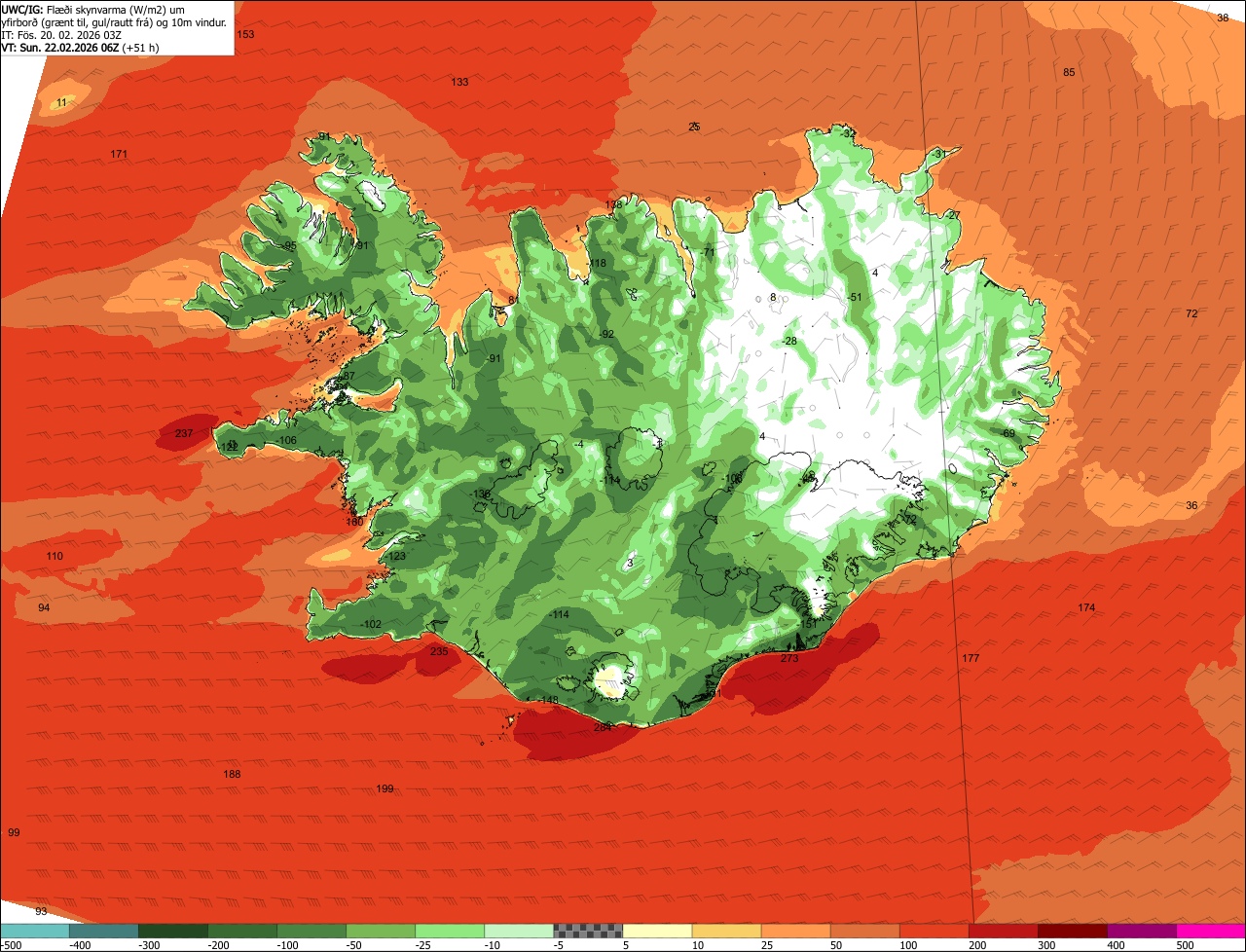Click the checkered legend swatch between -5 and 5
The image size is (1246, 952).
tap(588, 931)
